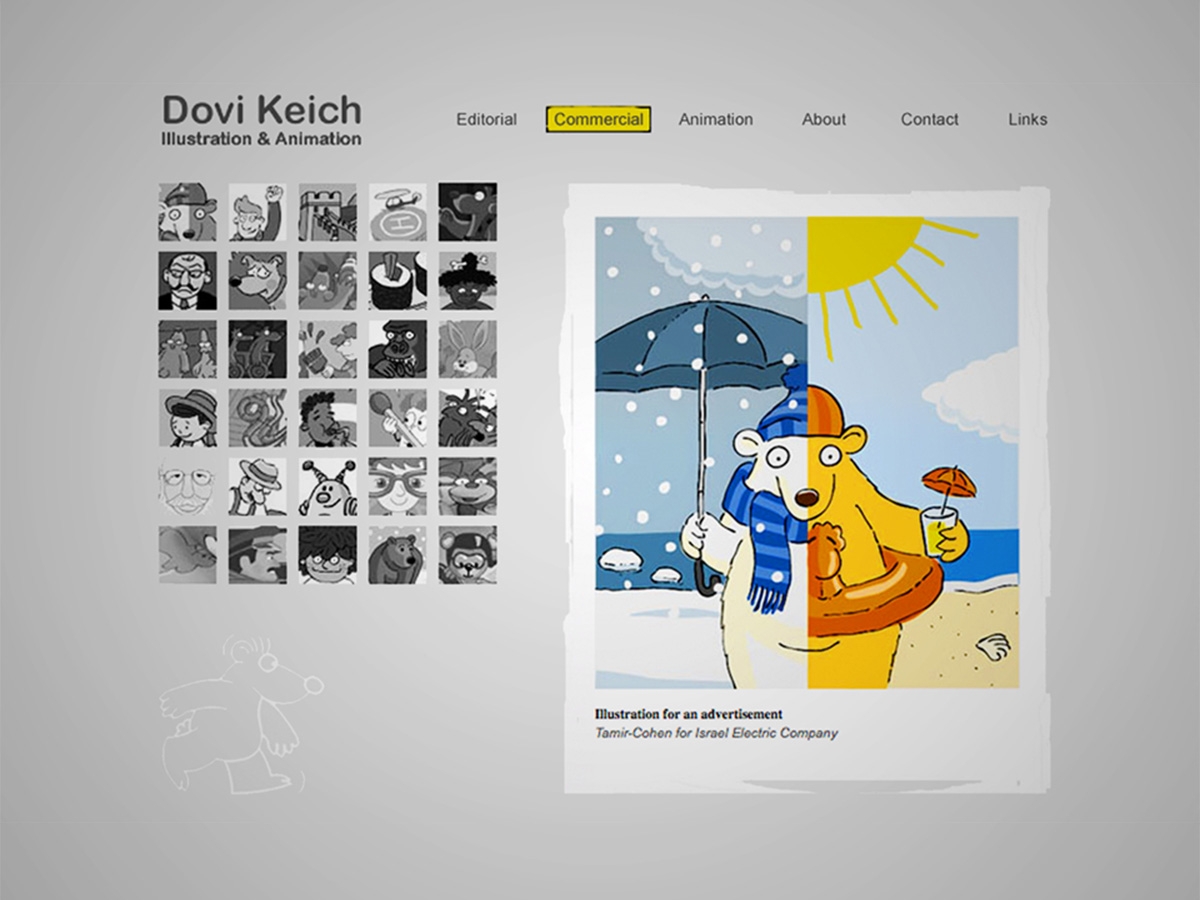Open the bear in snow thumbnail
1200x900 pixels.
[397, 555]
